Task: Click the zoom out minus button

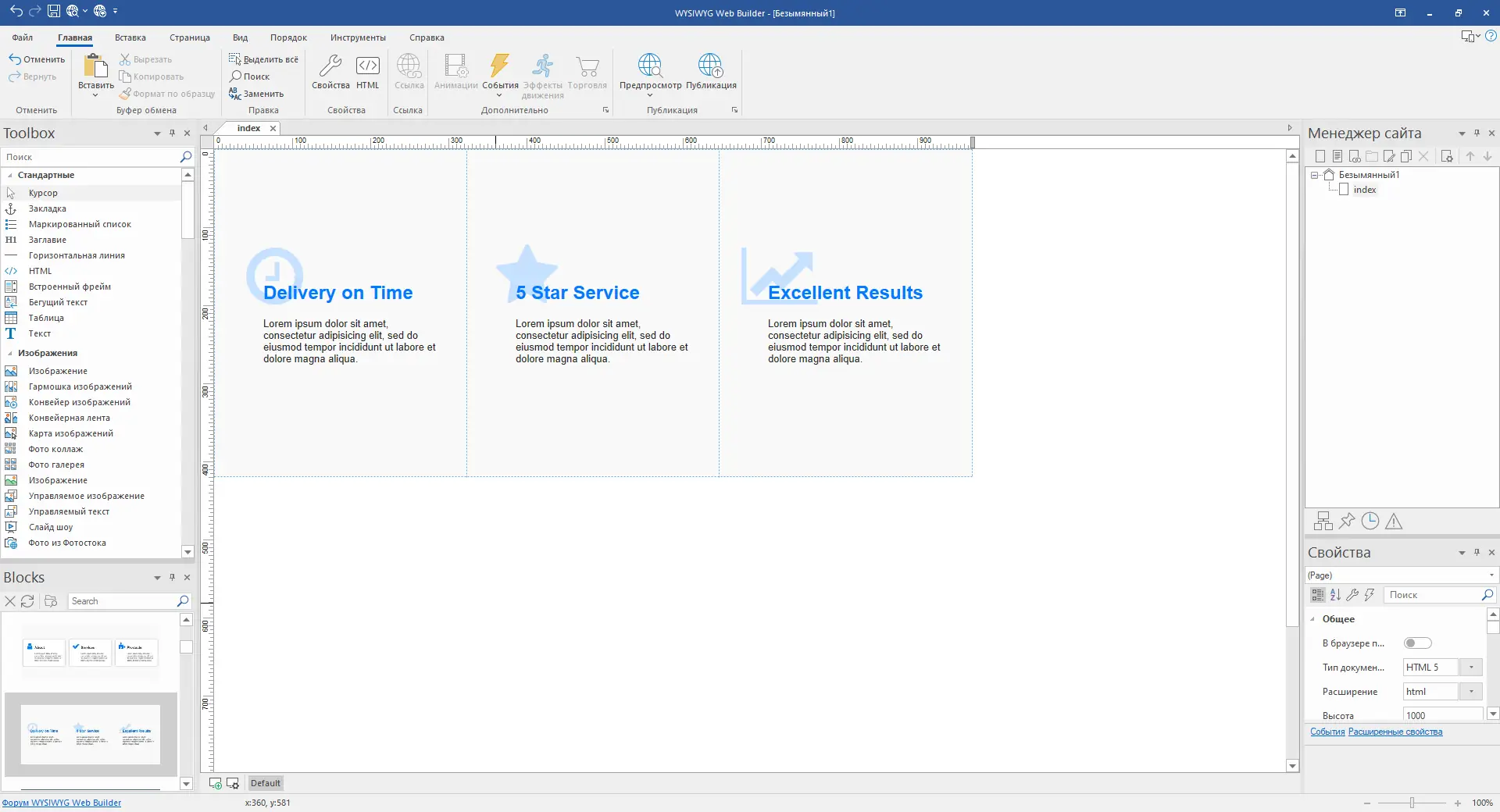Action: pos(1366,803)
